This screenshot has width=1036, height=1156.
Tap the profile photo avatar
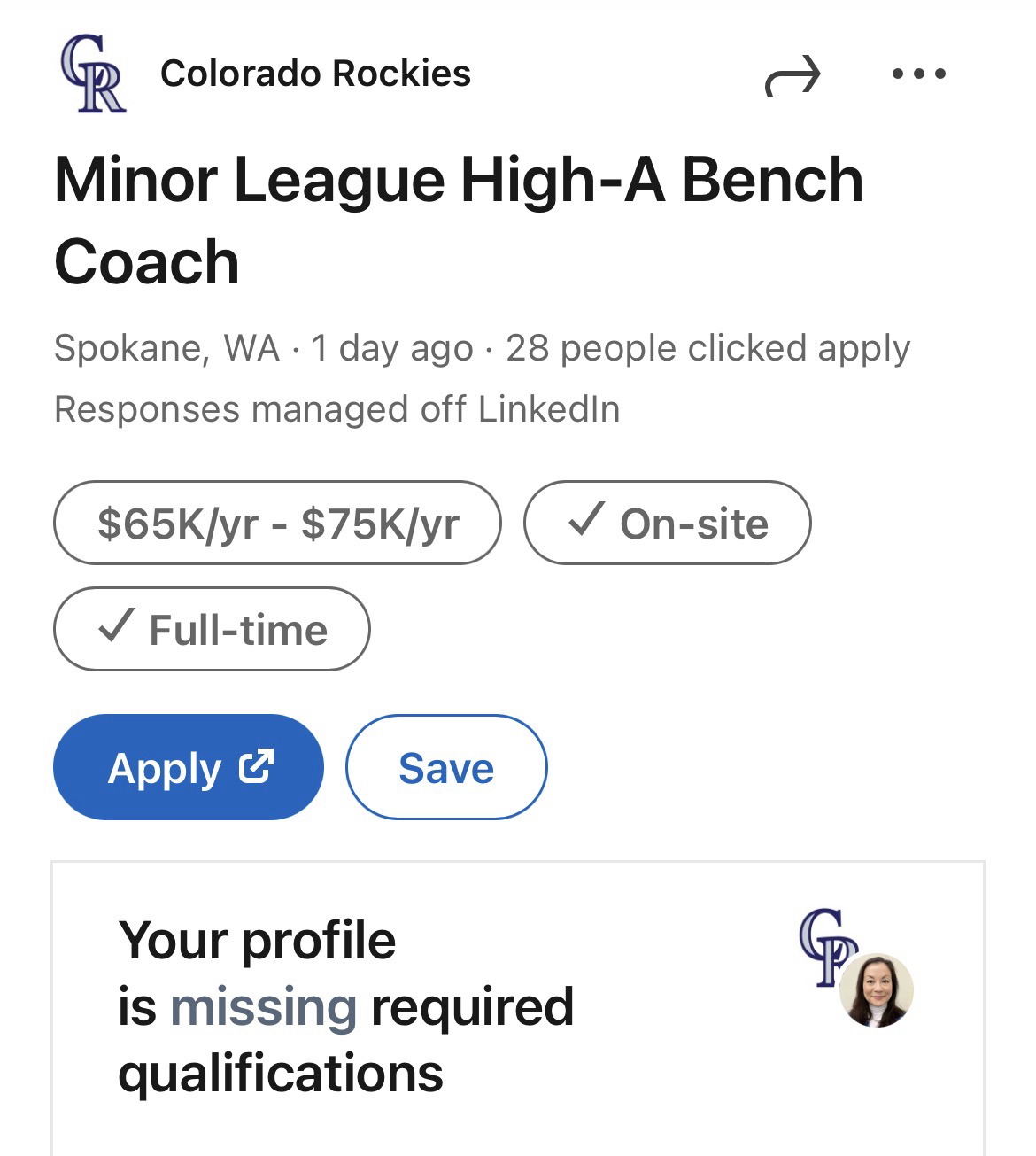click(x=876, y=990)
